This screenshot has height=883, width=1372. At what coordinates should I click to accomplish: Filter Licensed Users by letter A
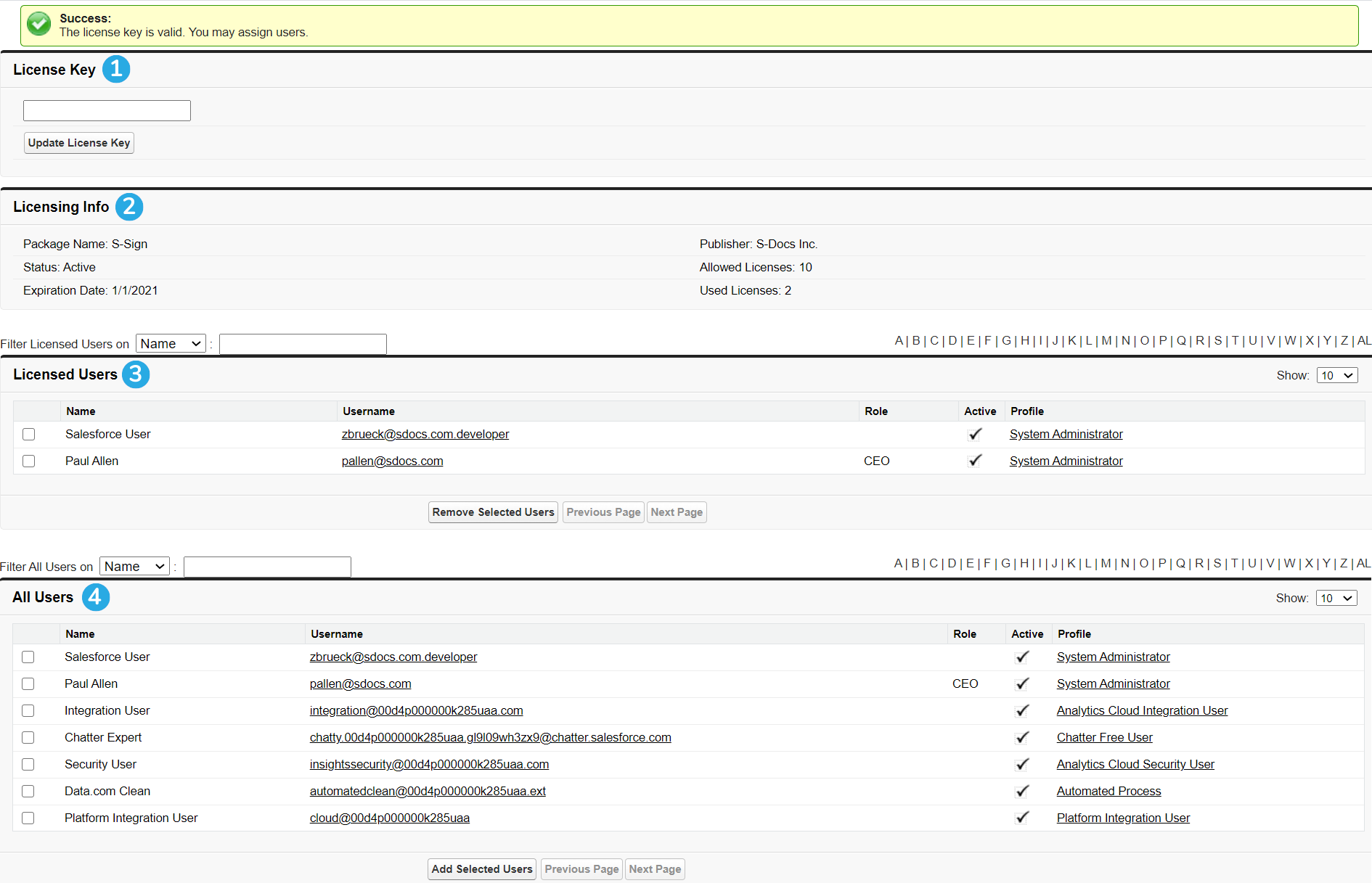click(899, 341)
